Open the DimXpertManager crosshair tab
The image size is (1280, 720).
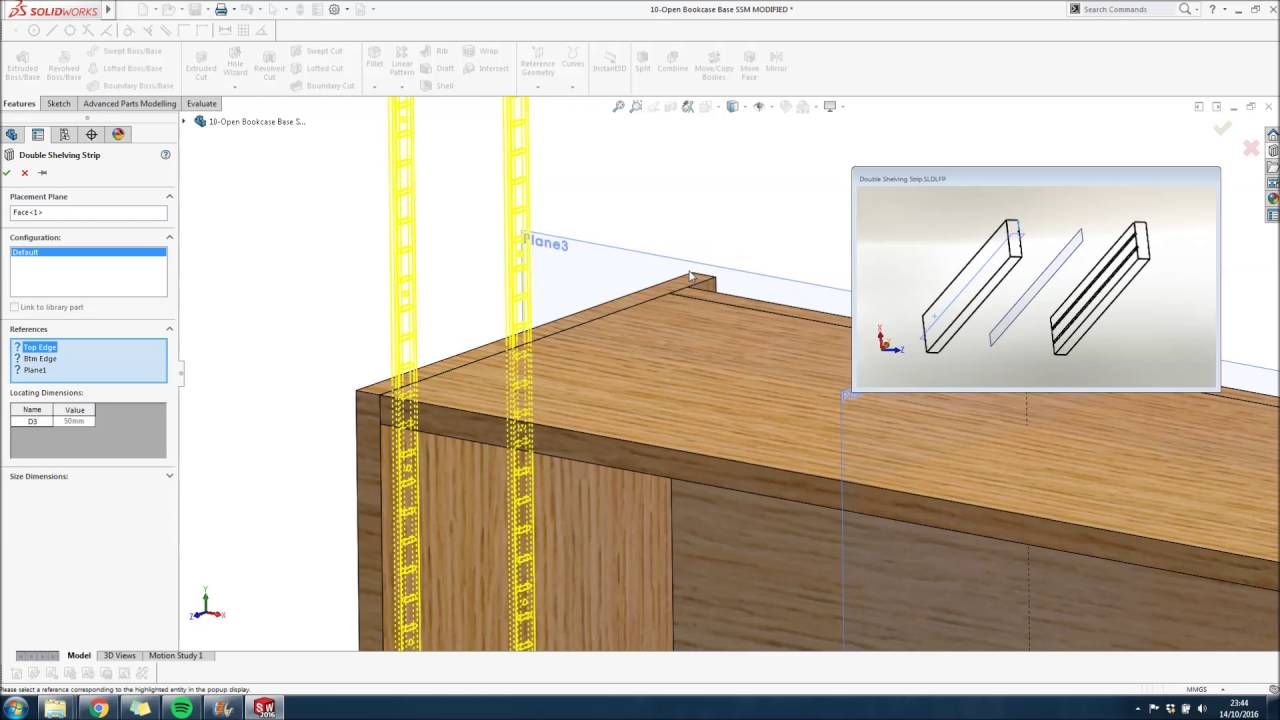(91, 134)
